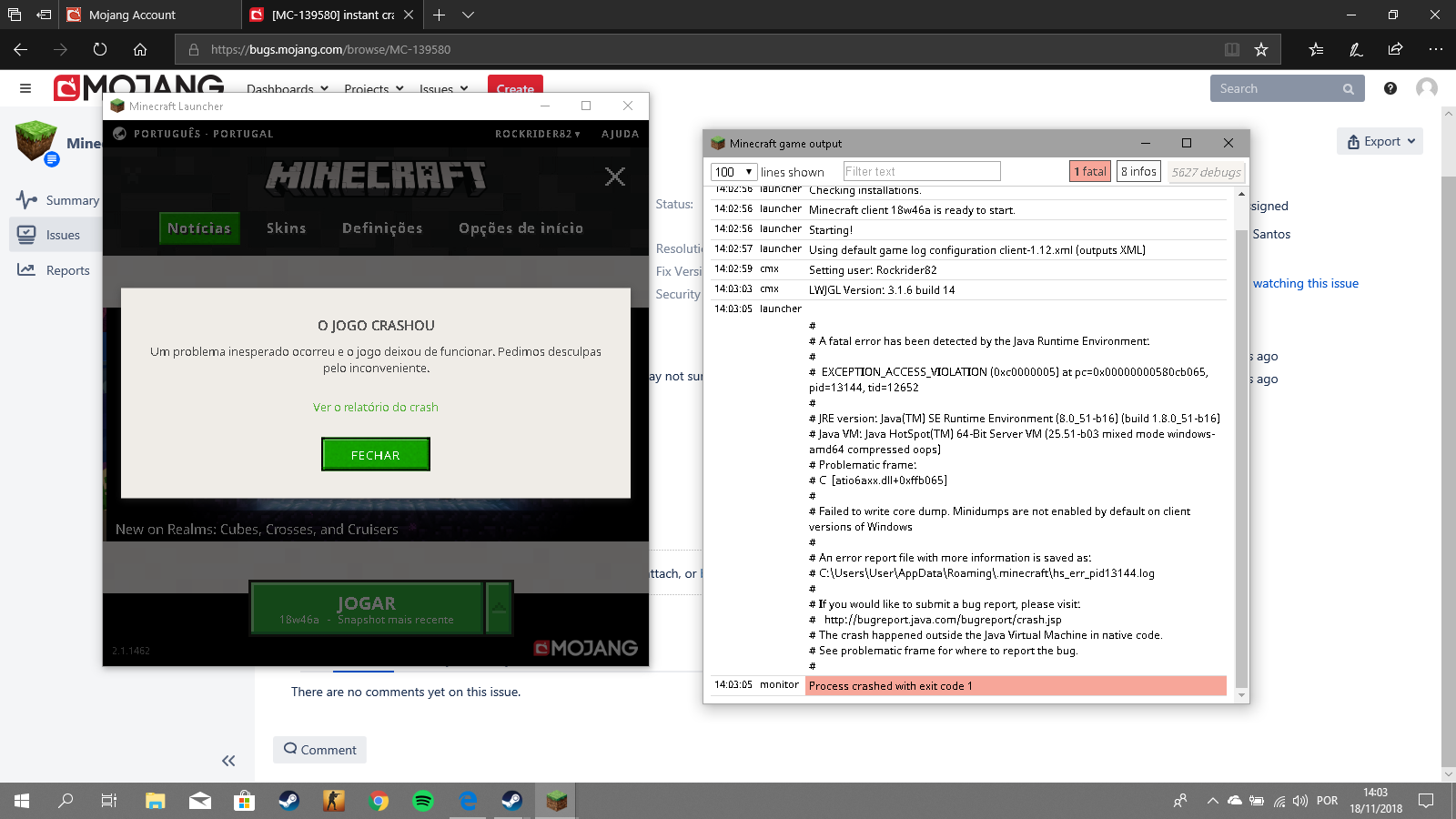Viewport: 1456px width, 819px height.
Task: Go to browser home page icon
Action: [x=140, y=49]
